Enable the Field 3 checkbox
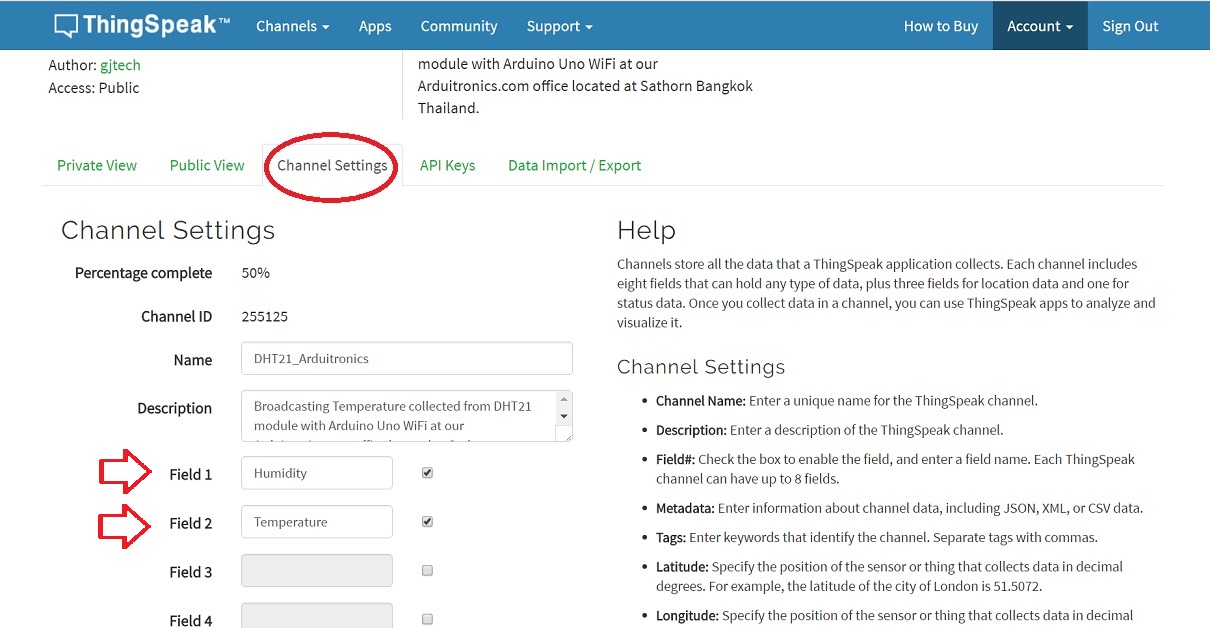This screenshot has width=1210, height=628. (x=427, y=571)
